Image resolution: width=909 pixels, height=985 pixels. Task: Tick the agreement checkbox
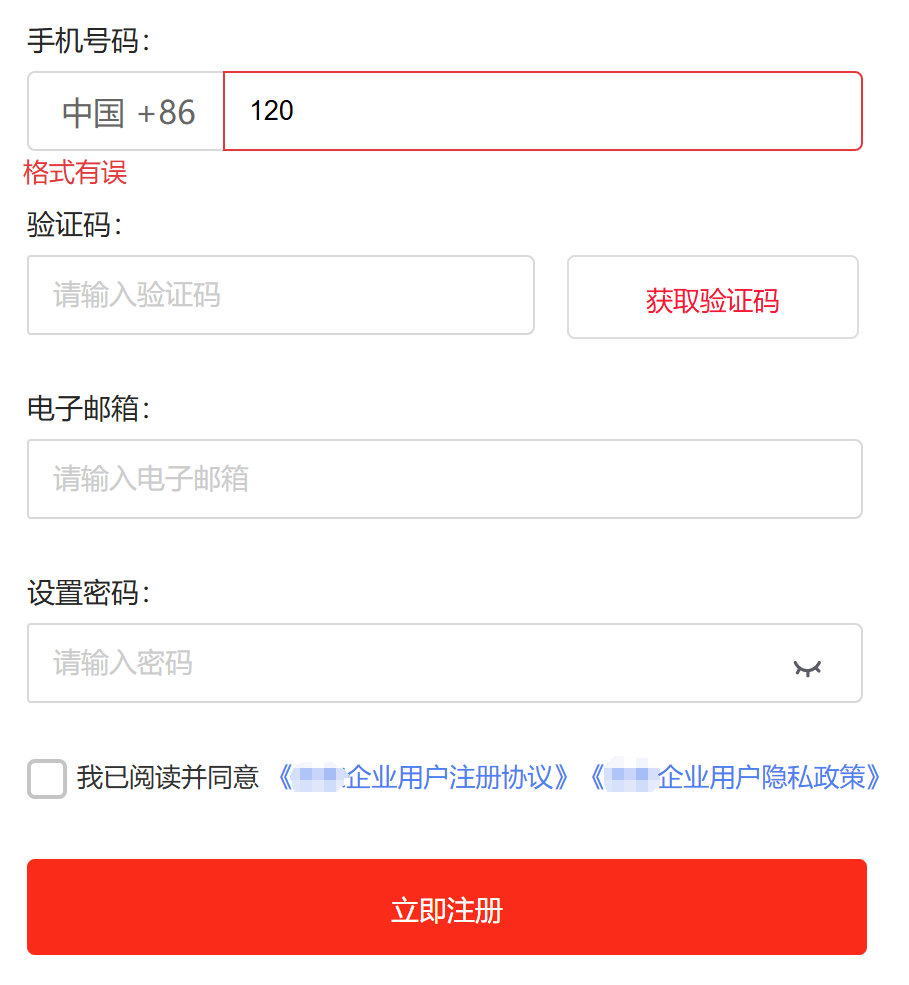click(47, 779)
